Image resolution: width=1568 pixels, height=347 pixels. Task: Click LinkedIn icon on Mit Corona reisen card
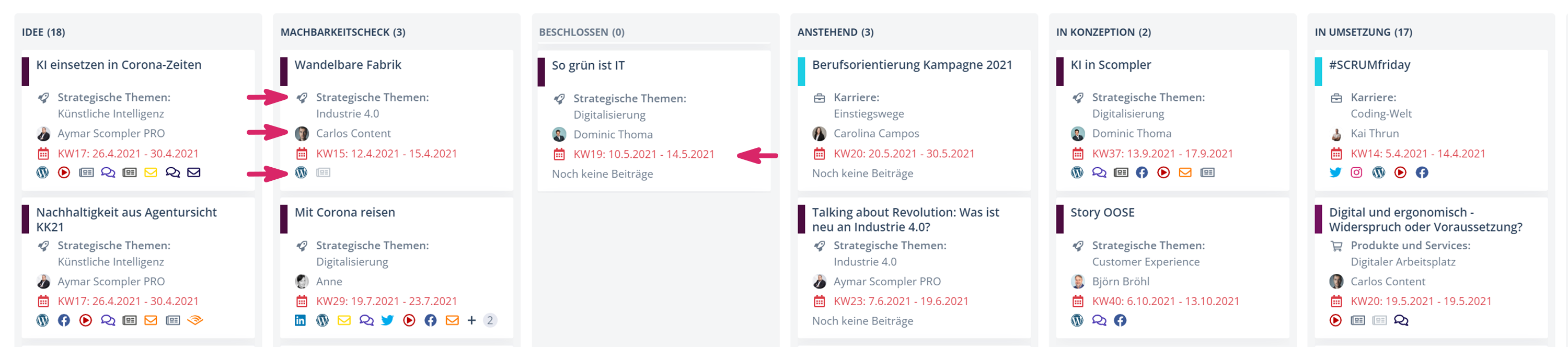pyautogui.click(x=300, y=320)
